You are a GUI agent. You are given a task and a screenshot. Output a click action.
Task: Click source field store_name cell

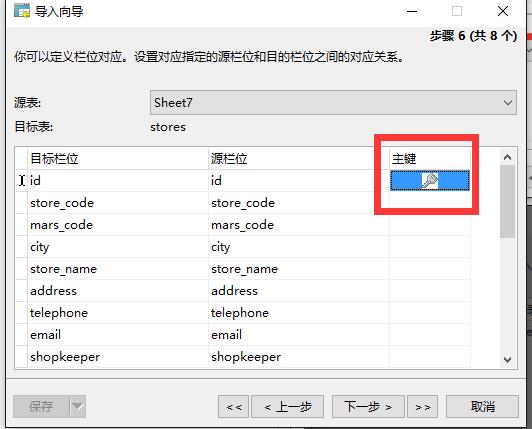click(x=299, y=269)
